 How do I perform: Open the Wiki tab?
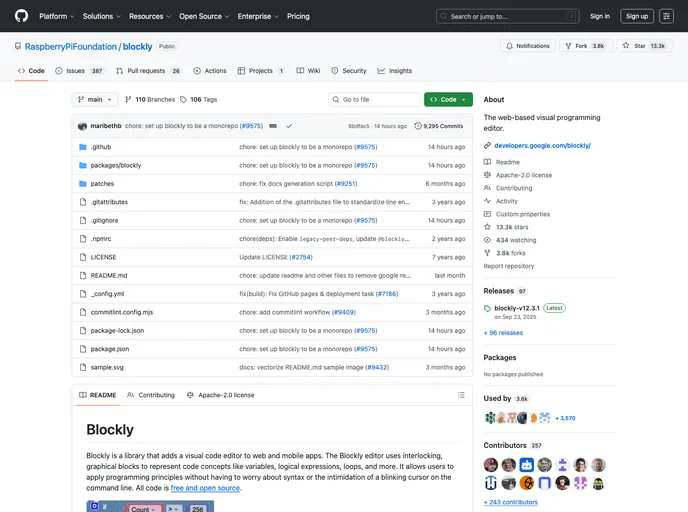coord(308,71)
